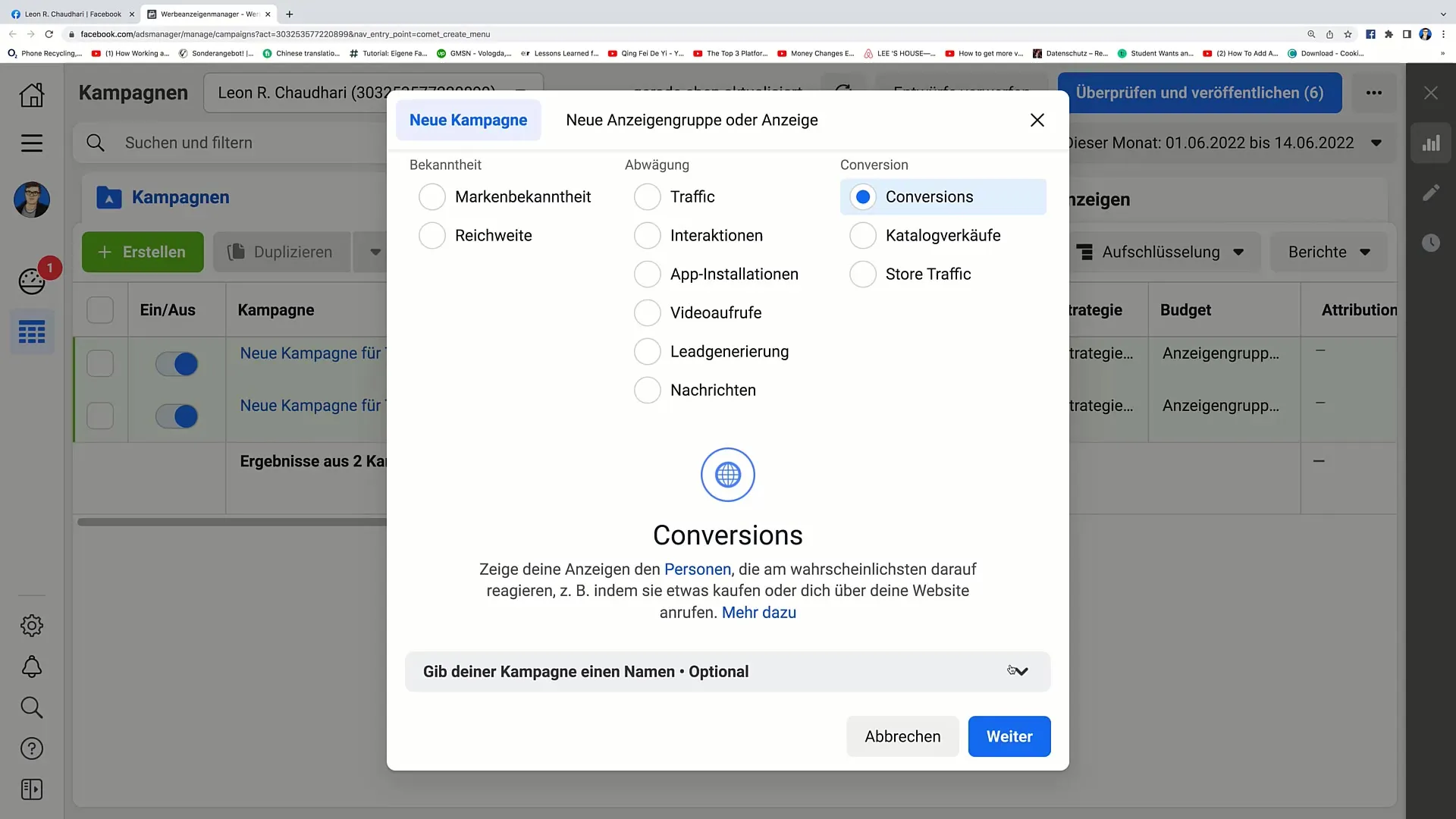Open the bar chart icon in right panel

coord(1431,143)
